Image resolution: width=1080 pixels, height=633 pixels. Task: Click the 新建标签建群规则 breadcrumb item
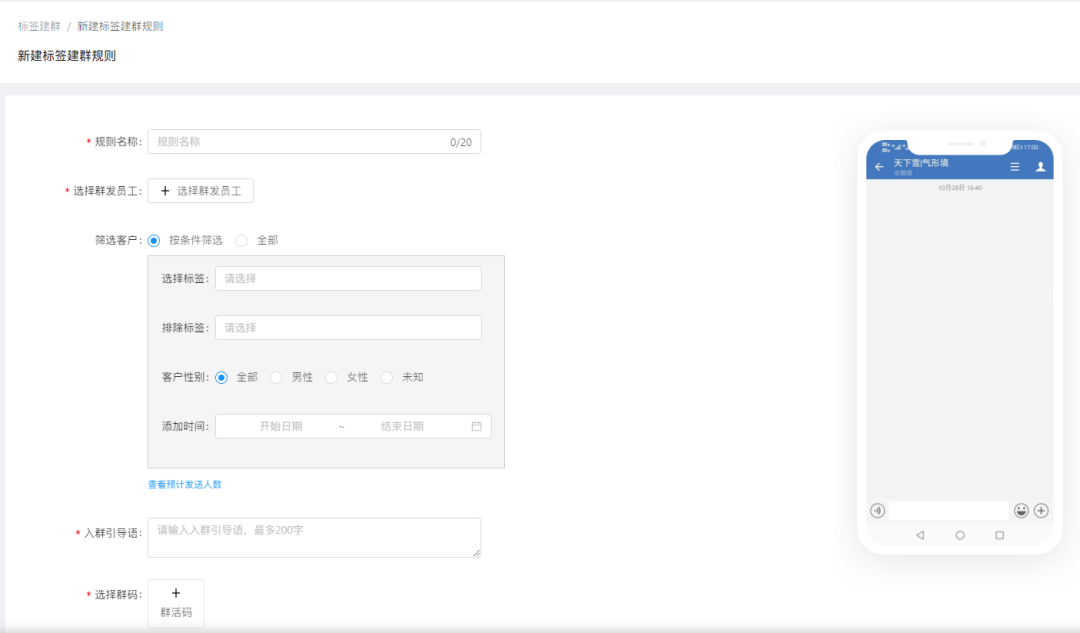coord(120,26)
